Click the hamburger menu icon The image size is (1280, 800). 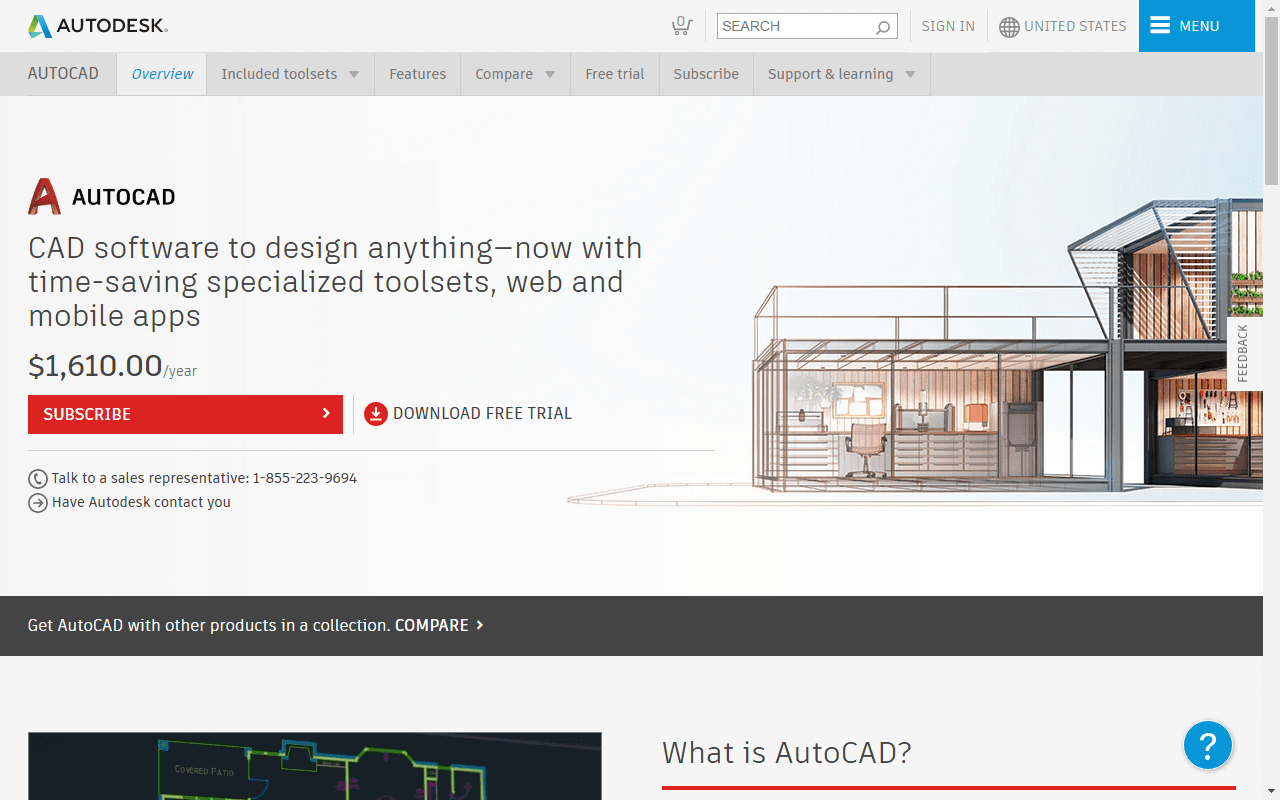[1160, 26]
